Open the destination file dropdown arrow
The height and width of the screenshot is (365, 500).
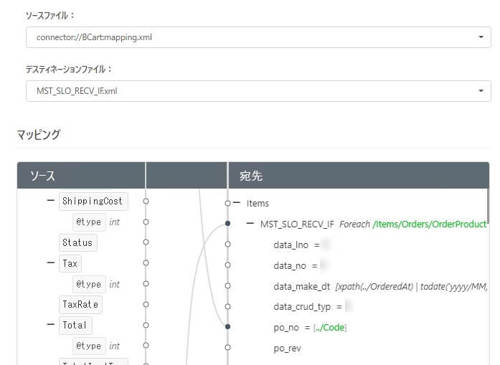click(x=481, y=90)
